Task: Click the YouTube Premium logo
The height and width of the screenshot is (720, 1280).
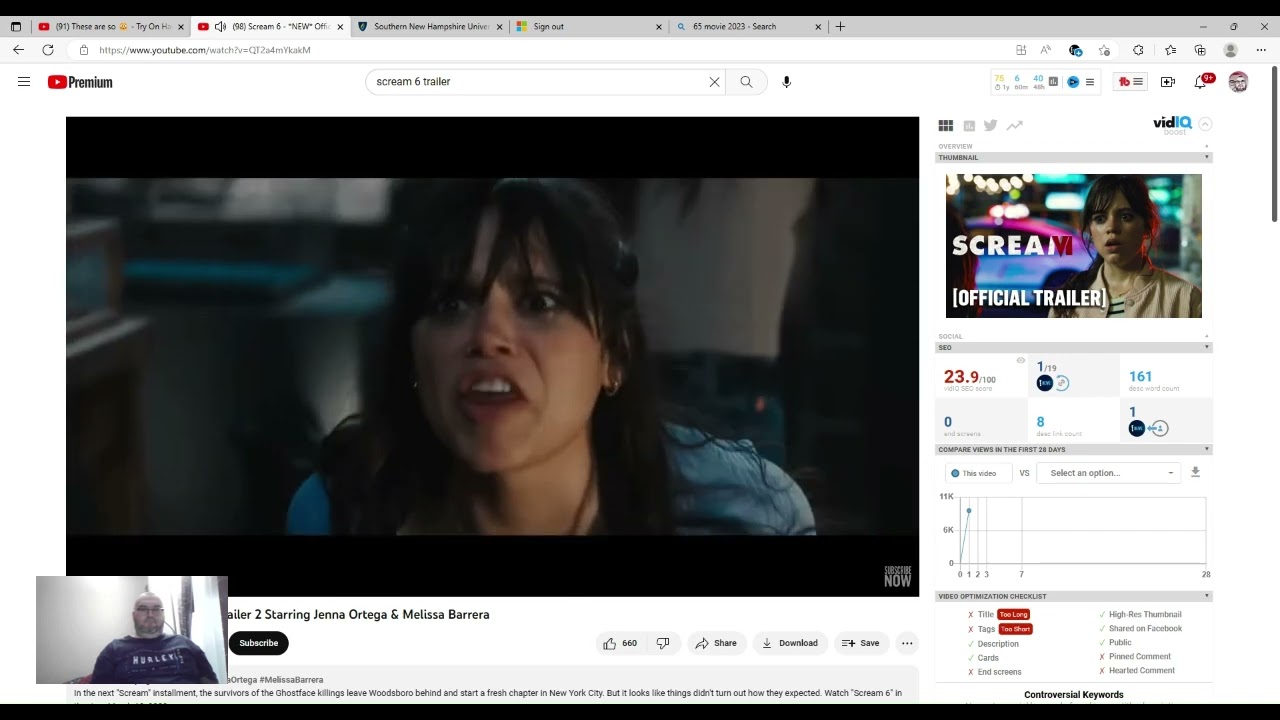Action: point(80,82)
